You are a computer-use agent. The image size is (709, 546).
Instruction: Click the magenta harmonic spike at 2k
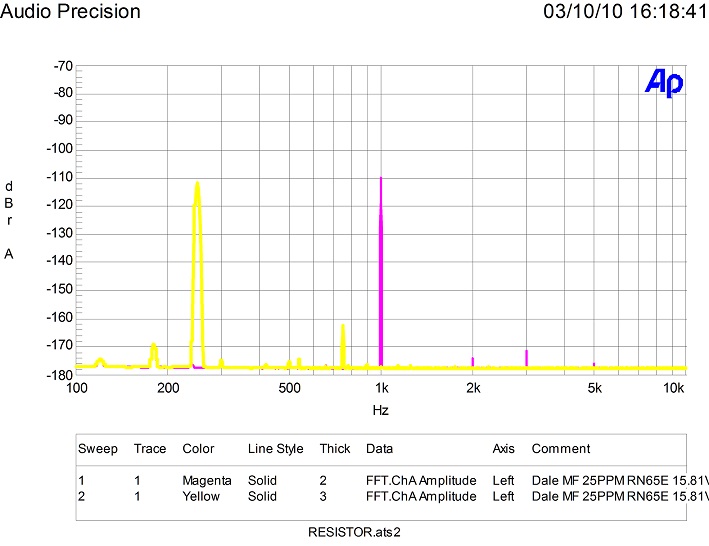point(473,361)
